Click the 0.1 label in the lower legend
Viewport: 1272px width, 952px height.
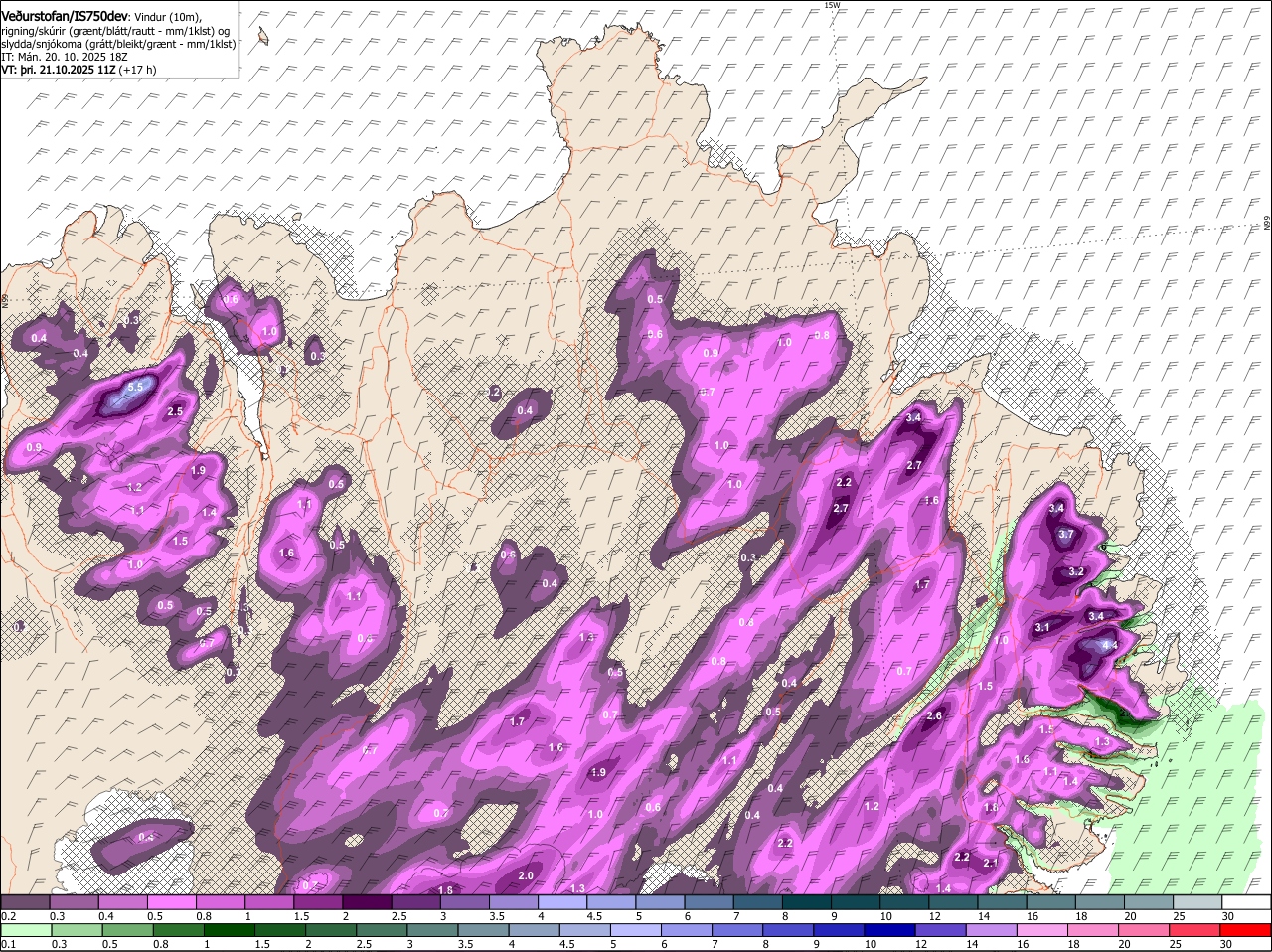pyautogui.click(x=8, y=945)
